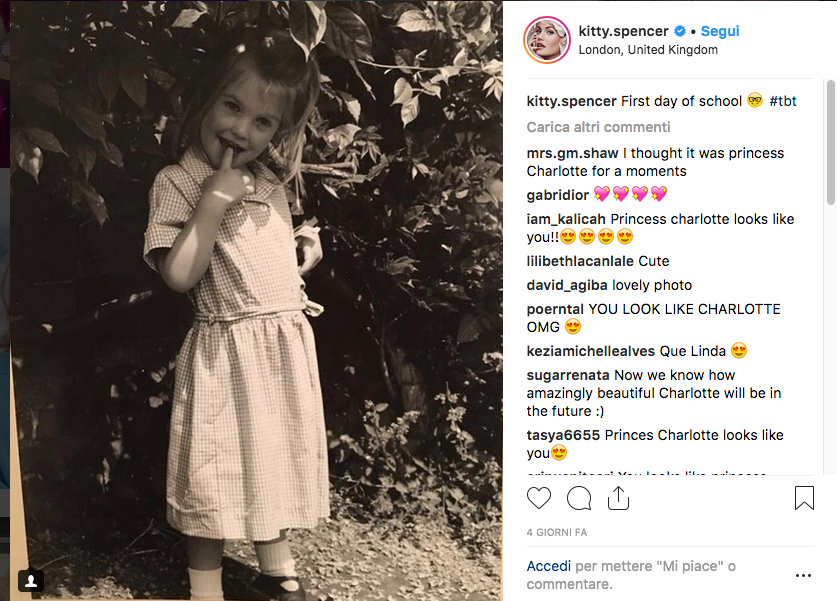Image resolution: width=837 pixels, height=601 pixels.
Task: Expand Carica altri commenti
Action: point(598,127)
